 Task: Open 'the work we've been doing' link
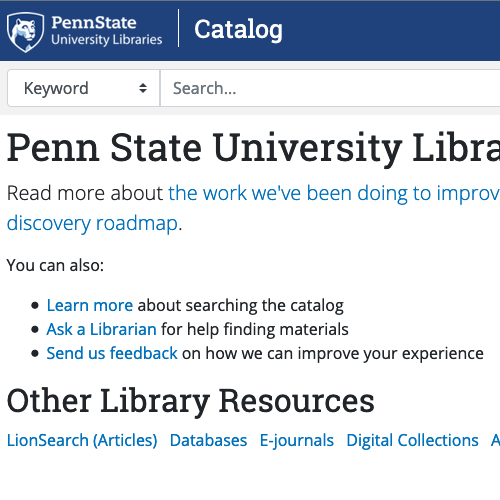[x=334, y=193]
